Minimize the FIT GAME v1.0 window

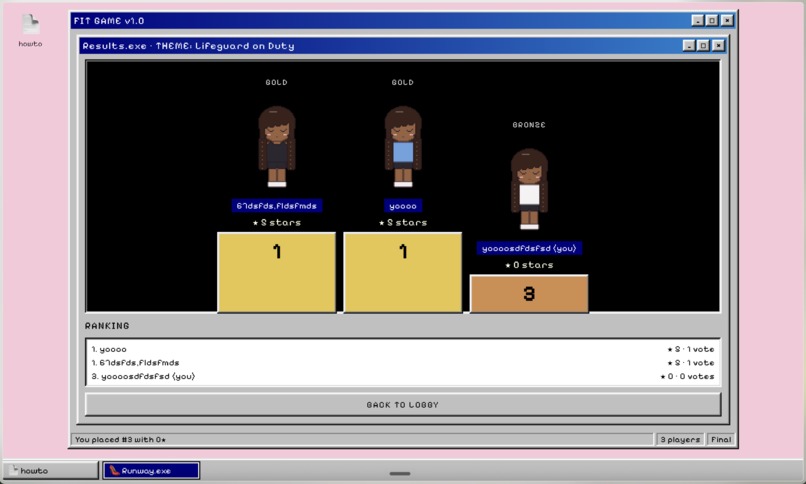point(698,21)
